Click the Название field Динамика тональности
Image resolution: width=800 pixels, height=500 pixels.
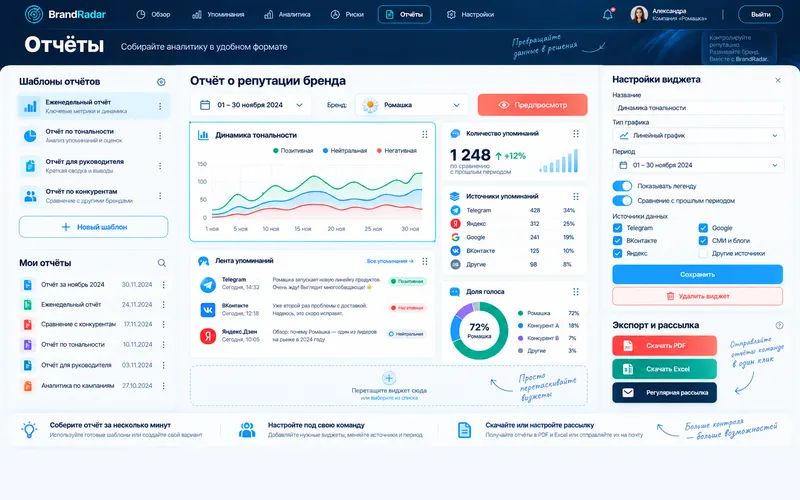click(x=697, y=108)
